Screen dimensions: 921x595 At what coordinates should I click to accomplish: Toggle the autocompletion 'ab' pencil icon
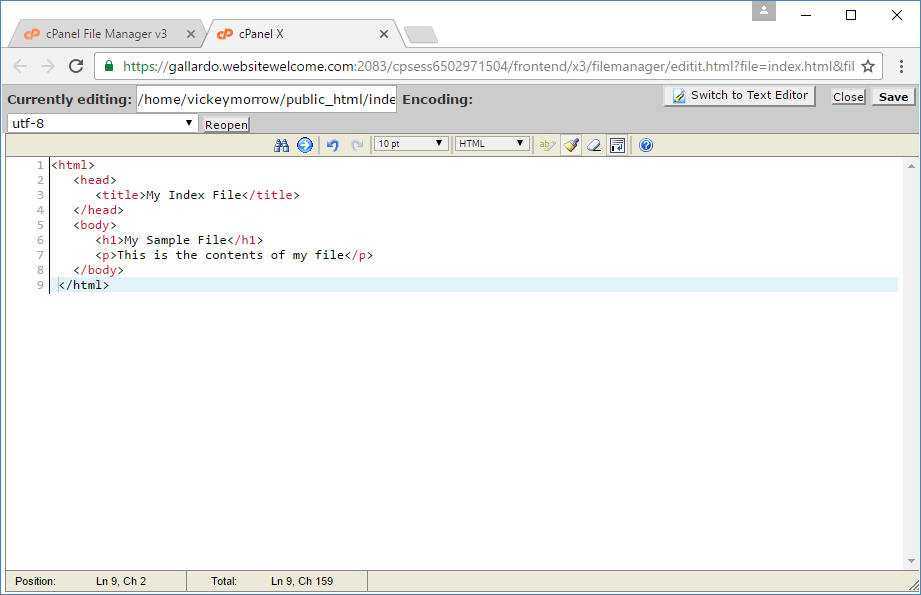point(547,145)
